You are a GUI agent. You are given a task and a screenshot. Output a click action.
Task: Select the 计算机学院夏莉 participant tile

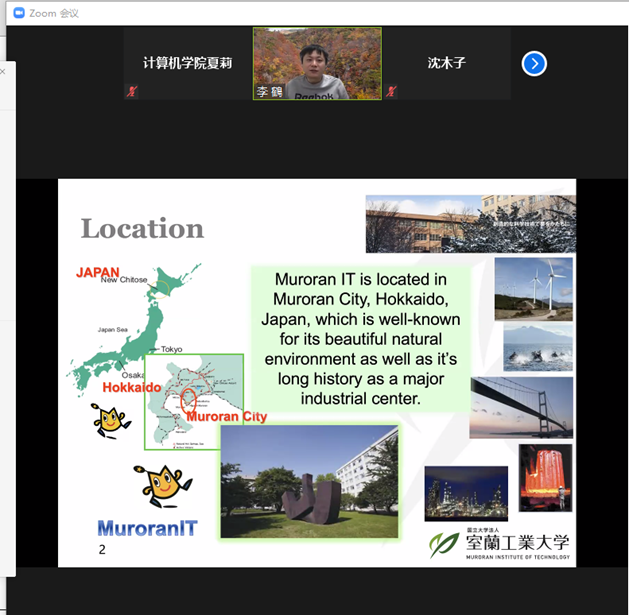pos(187,63)
